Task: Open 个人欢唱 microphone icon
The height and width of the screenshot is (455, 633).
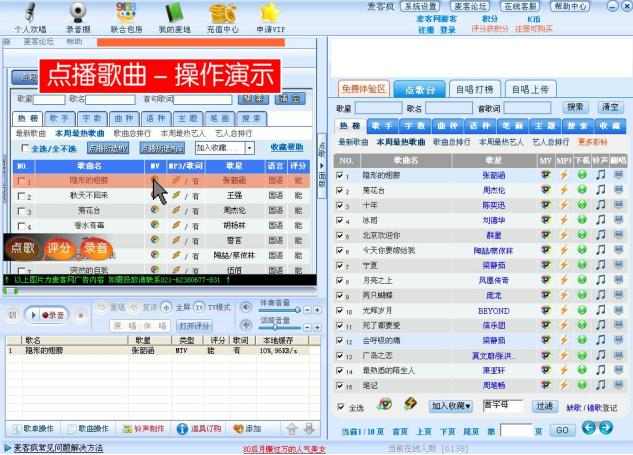Action: 30,13
